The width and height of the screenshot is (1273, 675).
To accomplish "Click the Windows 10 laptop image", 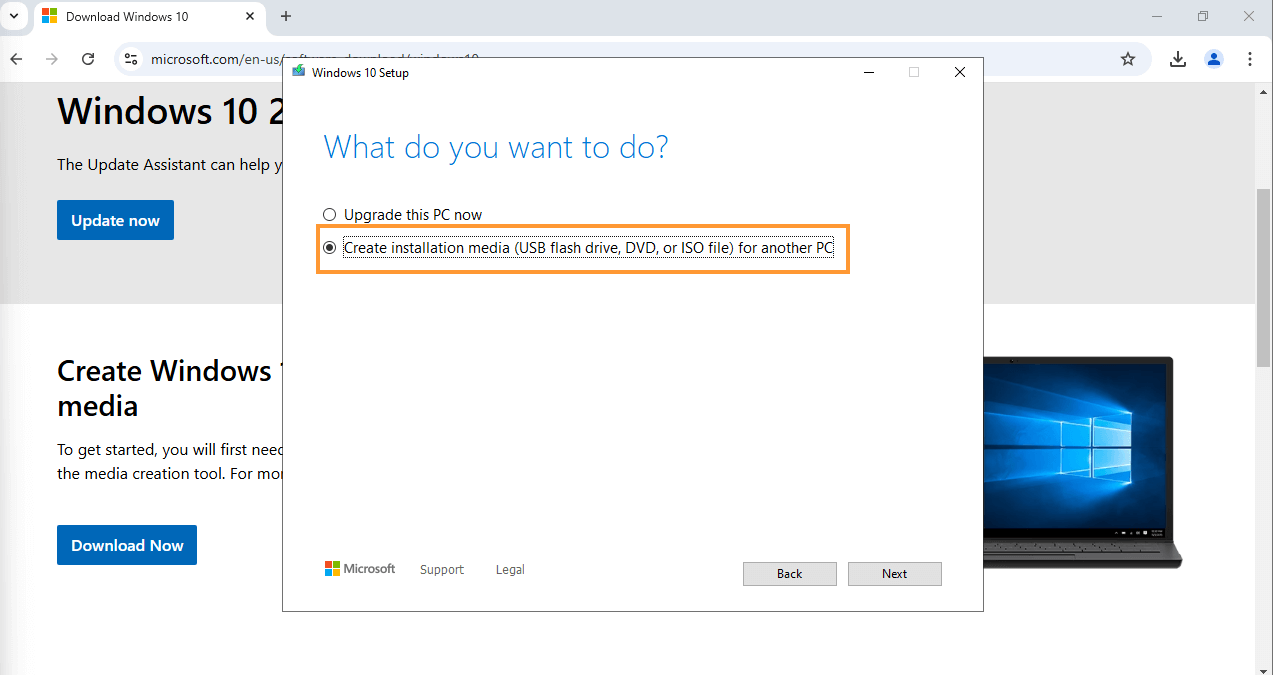I will (x=1082, y=463).
